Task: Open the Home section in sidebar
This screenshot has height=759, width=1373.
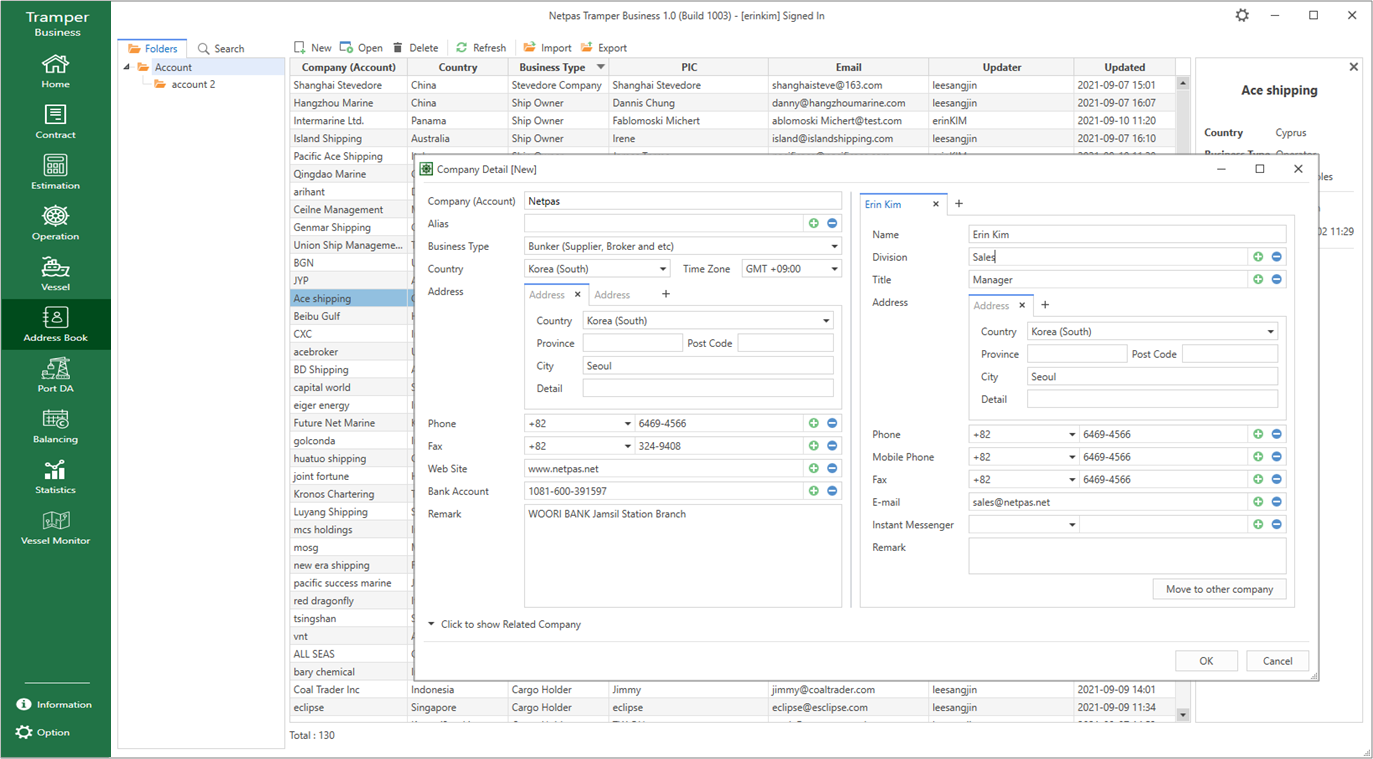Action: coord(55,71)
